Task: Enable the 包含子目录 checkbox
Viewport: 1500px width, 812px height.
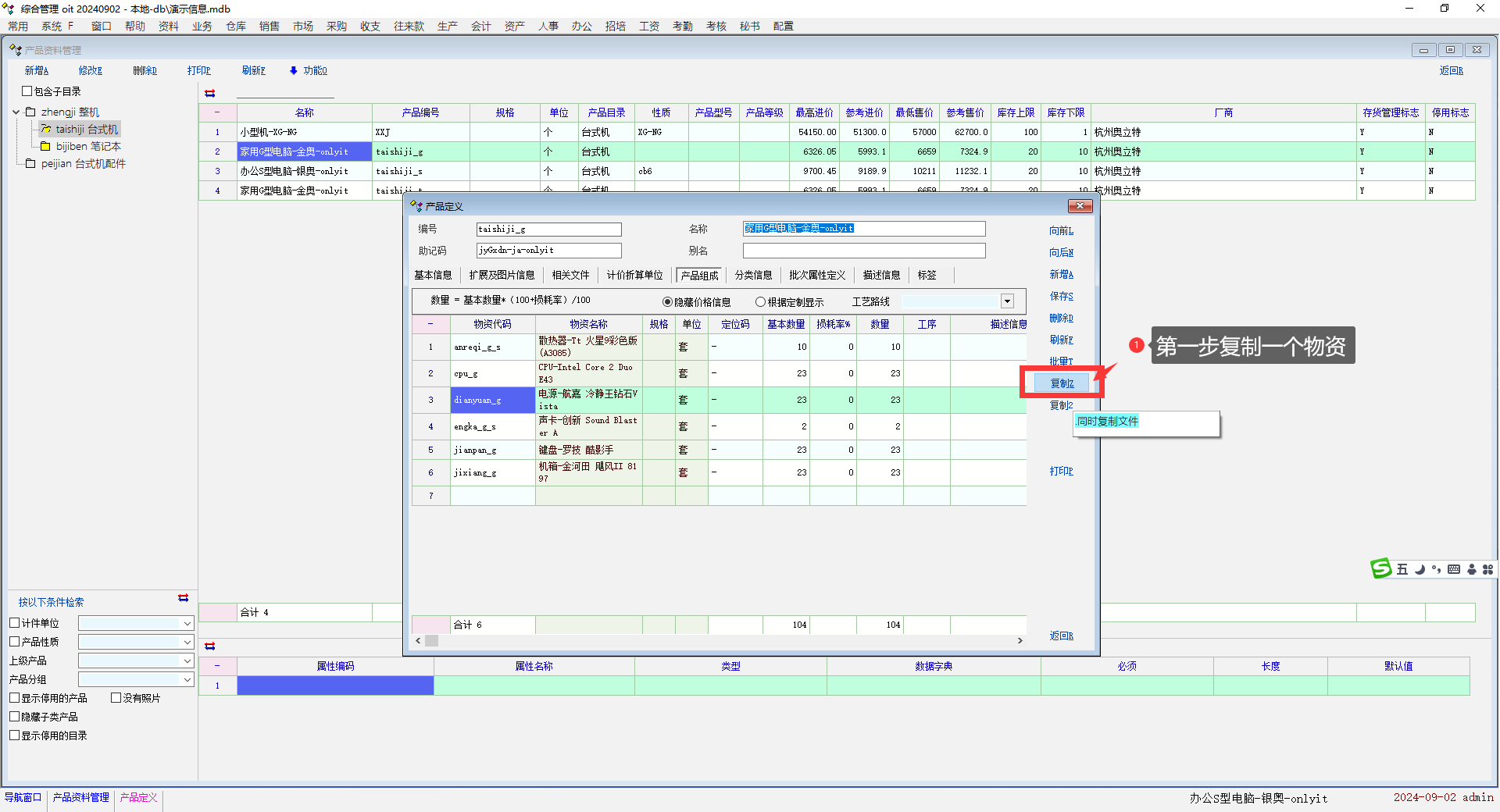Action: 27,91
